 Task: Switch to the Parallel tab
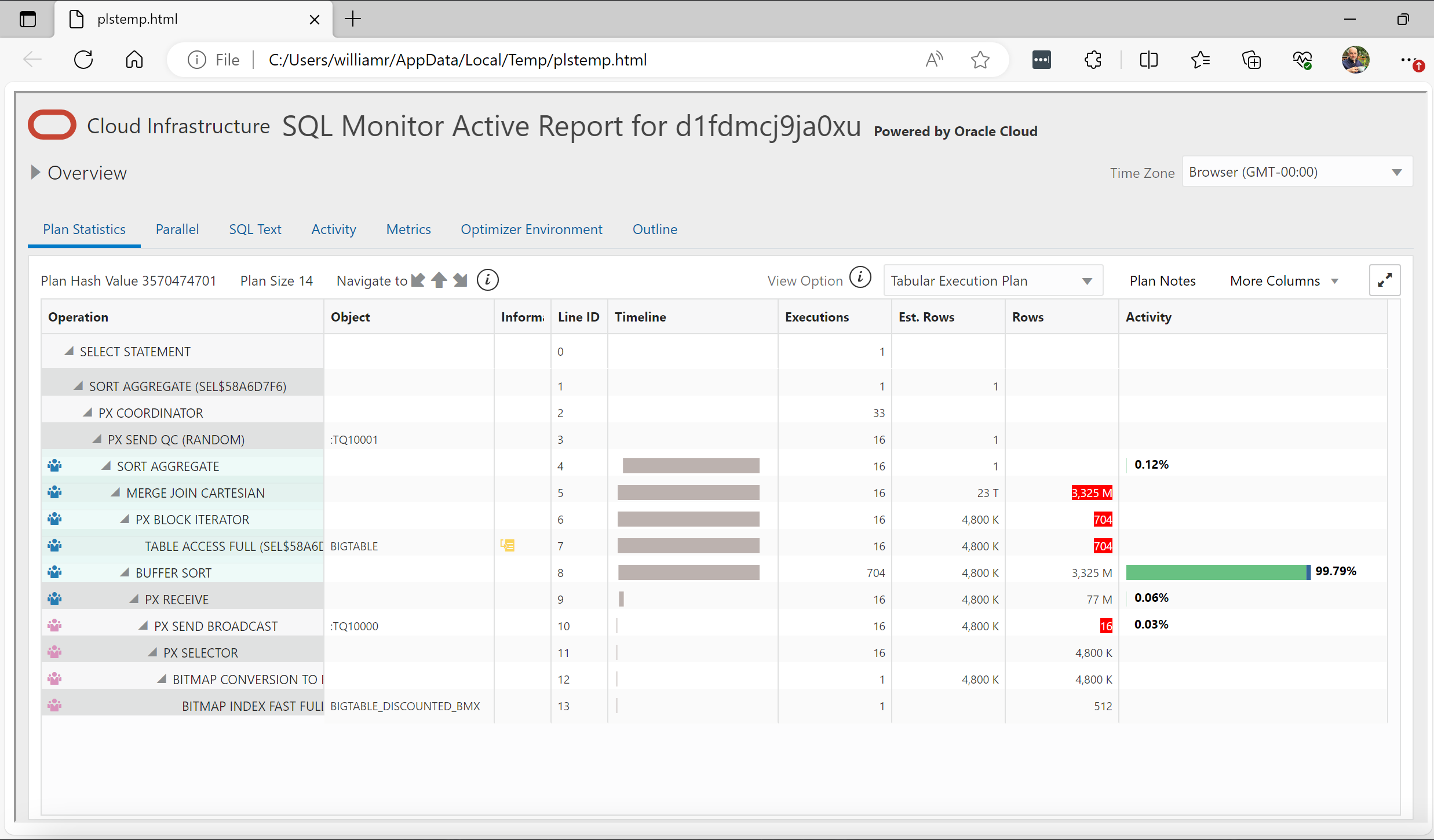click(177, 229)
